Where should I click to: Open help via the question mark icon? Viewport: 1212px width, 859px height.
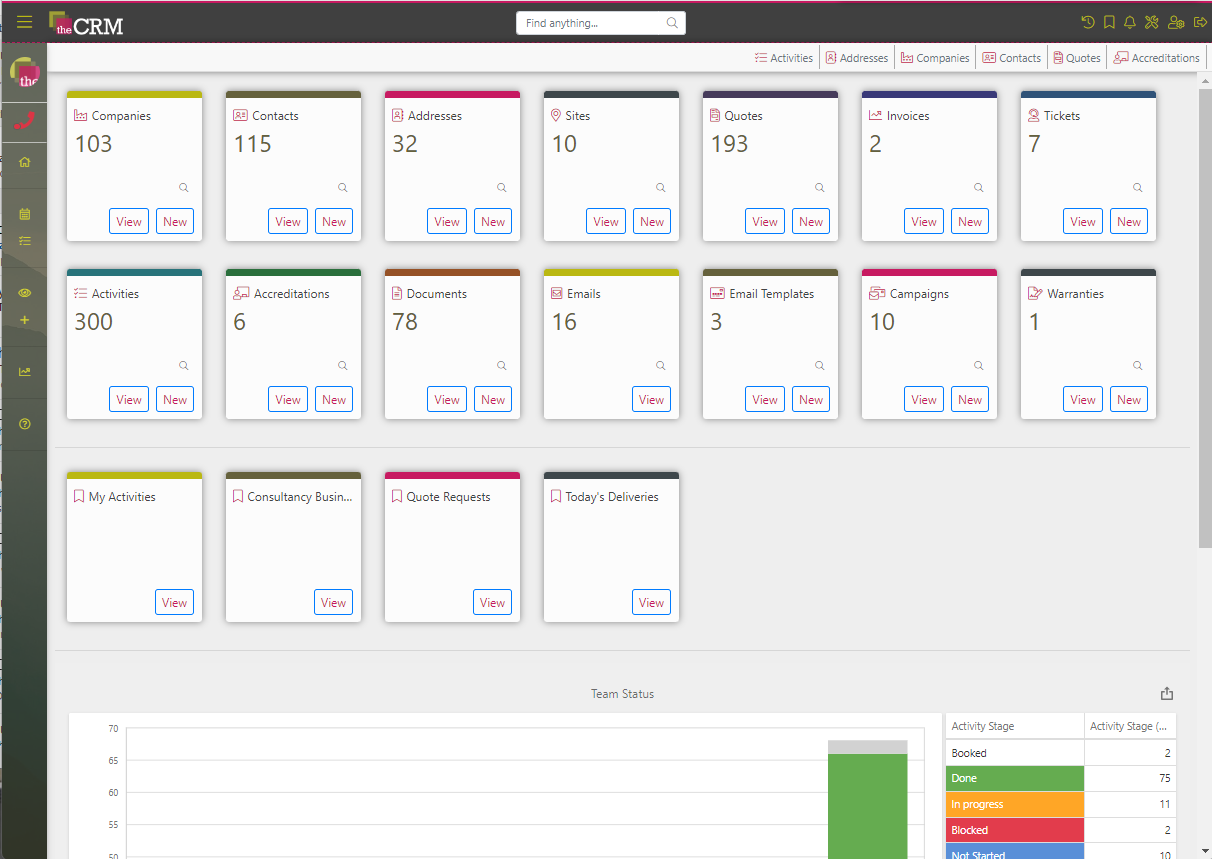tap(24, 423)
